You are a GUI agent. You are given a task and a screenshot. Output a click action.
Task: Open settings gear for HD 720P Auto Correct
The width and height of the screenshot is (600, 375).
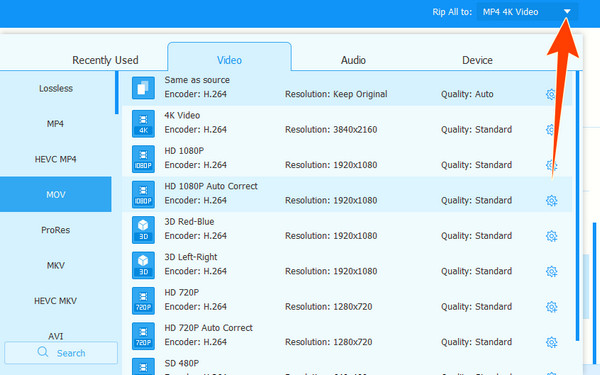pos(551,342)
